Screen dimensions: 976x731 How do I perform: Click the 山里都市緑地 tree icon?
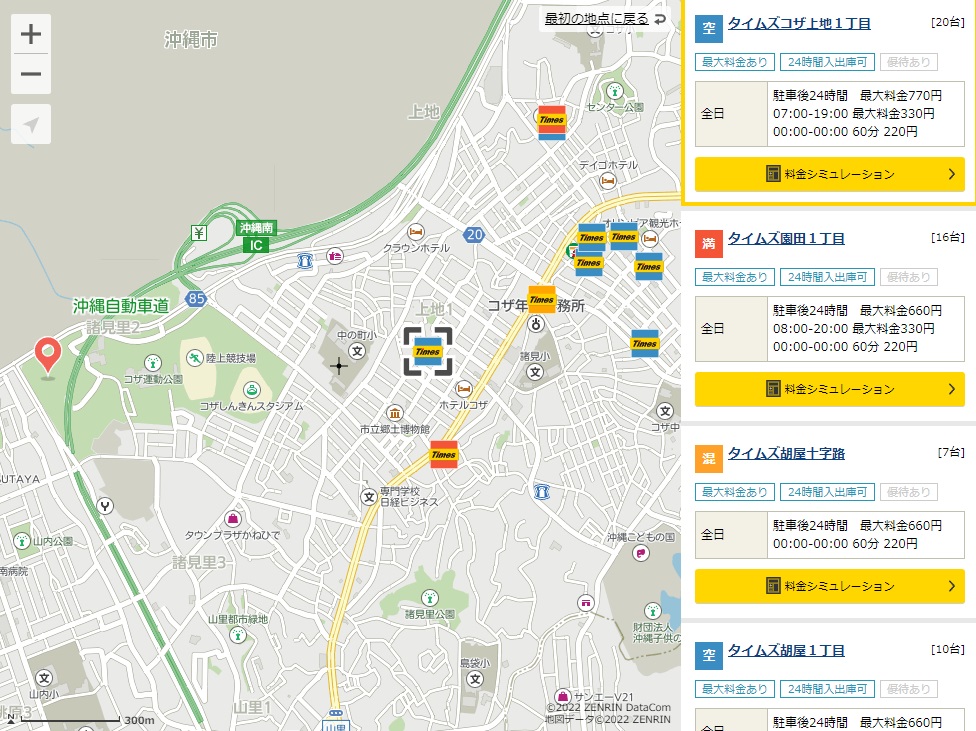tap(238, 635)
